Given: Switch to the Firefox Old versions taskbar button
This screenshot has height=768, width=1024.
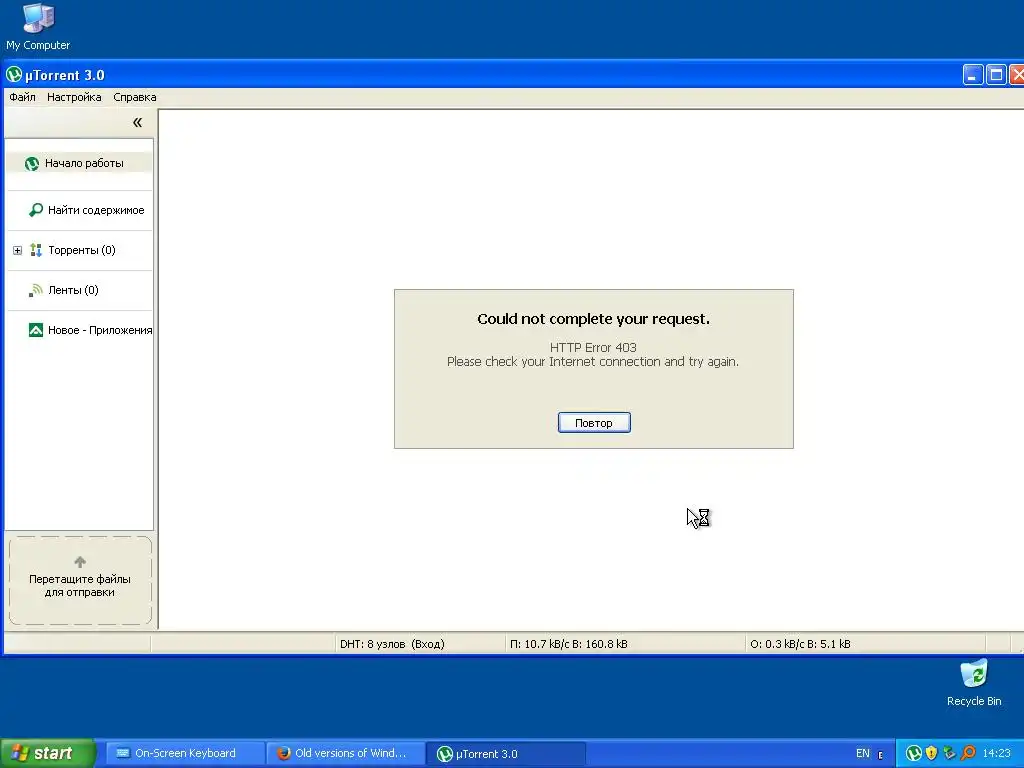Looking at the screenshot, I should click(346, 753).
